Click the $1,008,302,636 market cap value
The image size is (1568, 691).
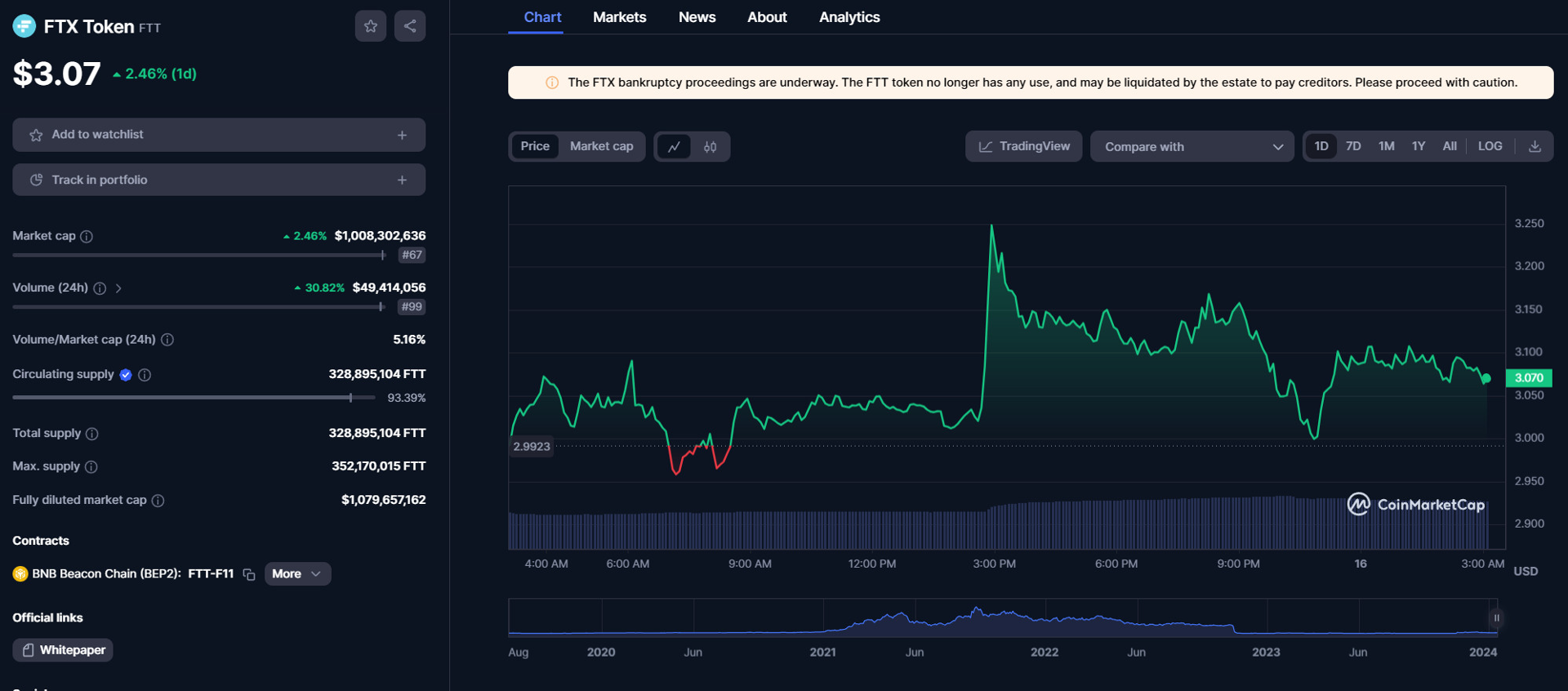pyautogui.click(x=380, y=236)
